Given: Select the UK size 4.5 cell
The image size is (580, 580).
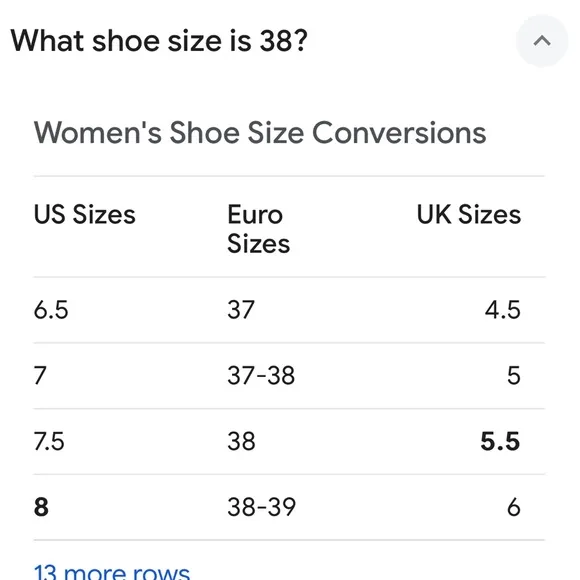Looking at the screenshot, I should click(503, 310).
